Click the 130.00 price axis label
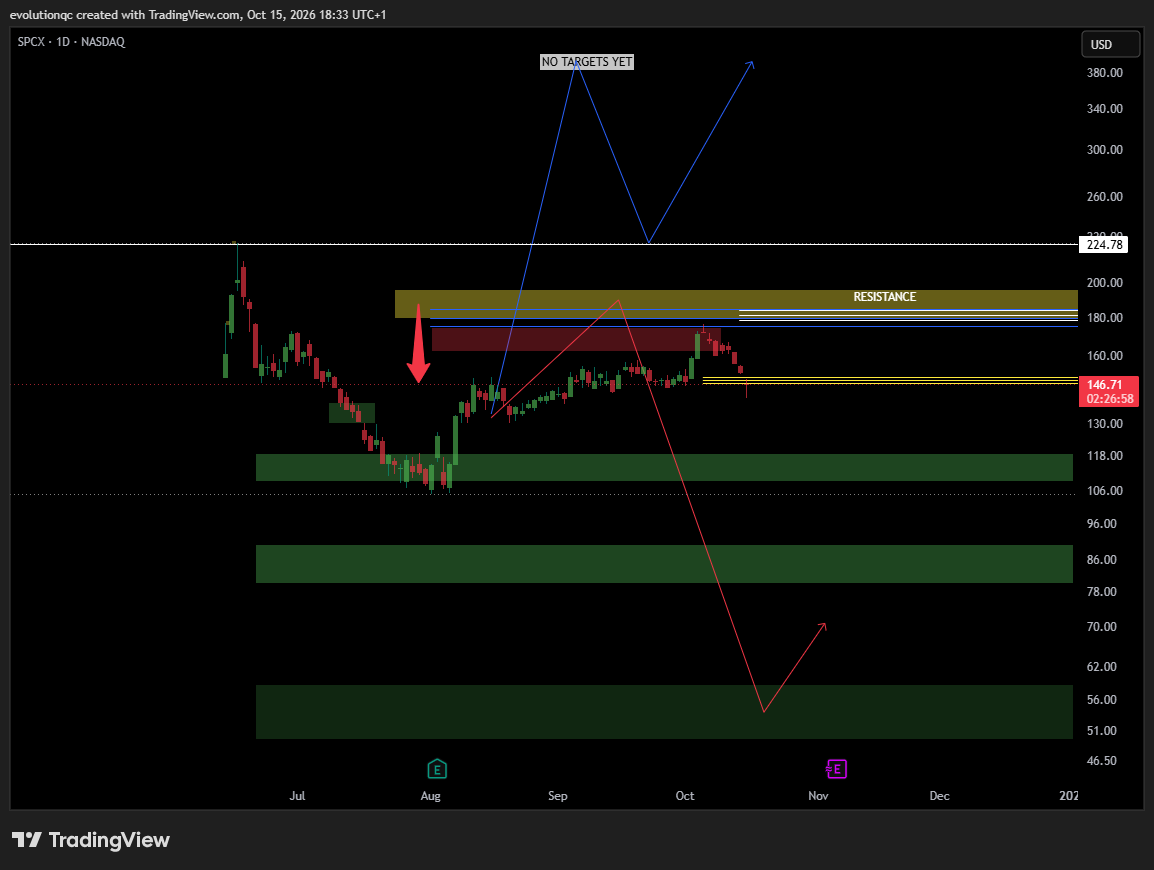Screen dimensions: 1154x870 tap(1105, 424)
